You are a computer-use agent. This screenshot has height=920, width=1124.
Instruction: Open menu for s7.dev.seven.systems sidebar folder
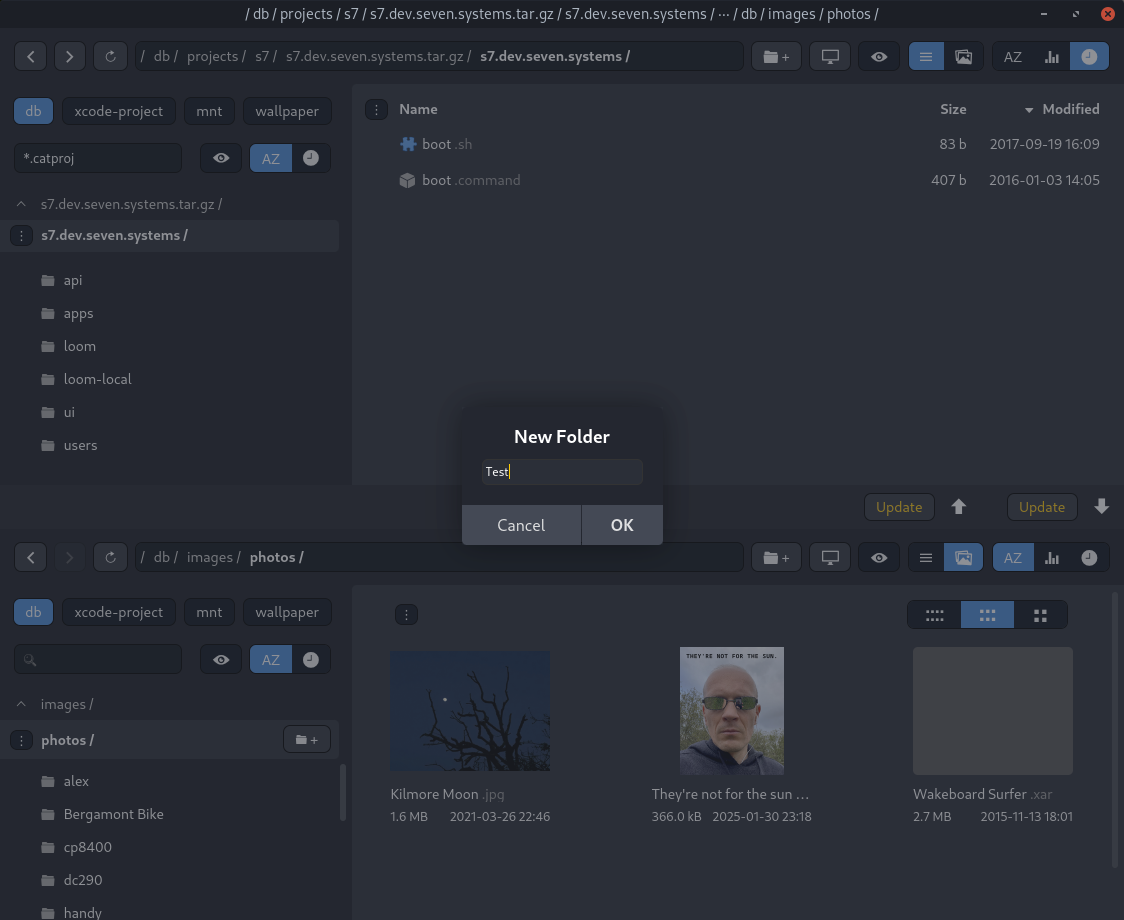pos(22,235)
